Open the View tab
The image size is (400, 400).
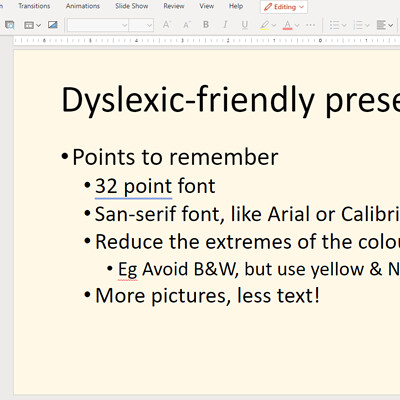pos(207,6)
